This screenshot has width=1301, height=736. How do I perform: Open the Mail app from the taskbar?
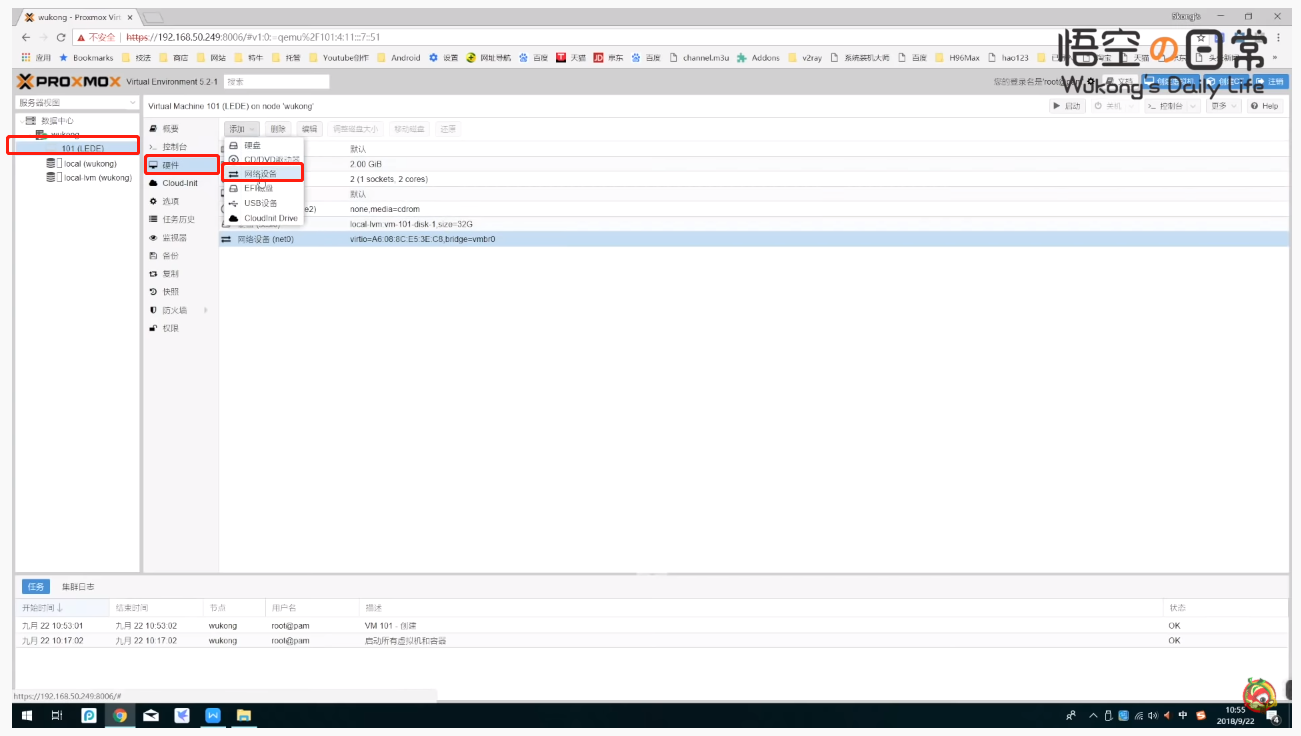point(150,715)
